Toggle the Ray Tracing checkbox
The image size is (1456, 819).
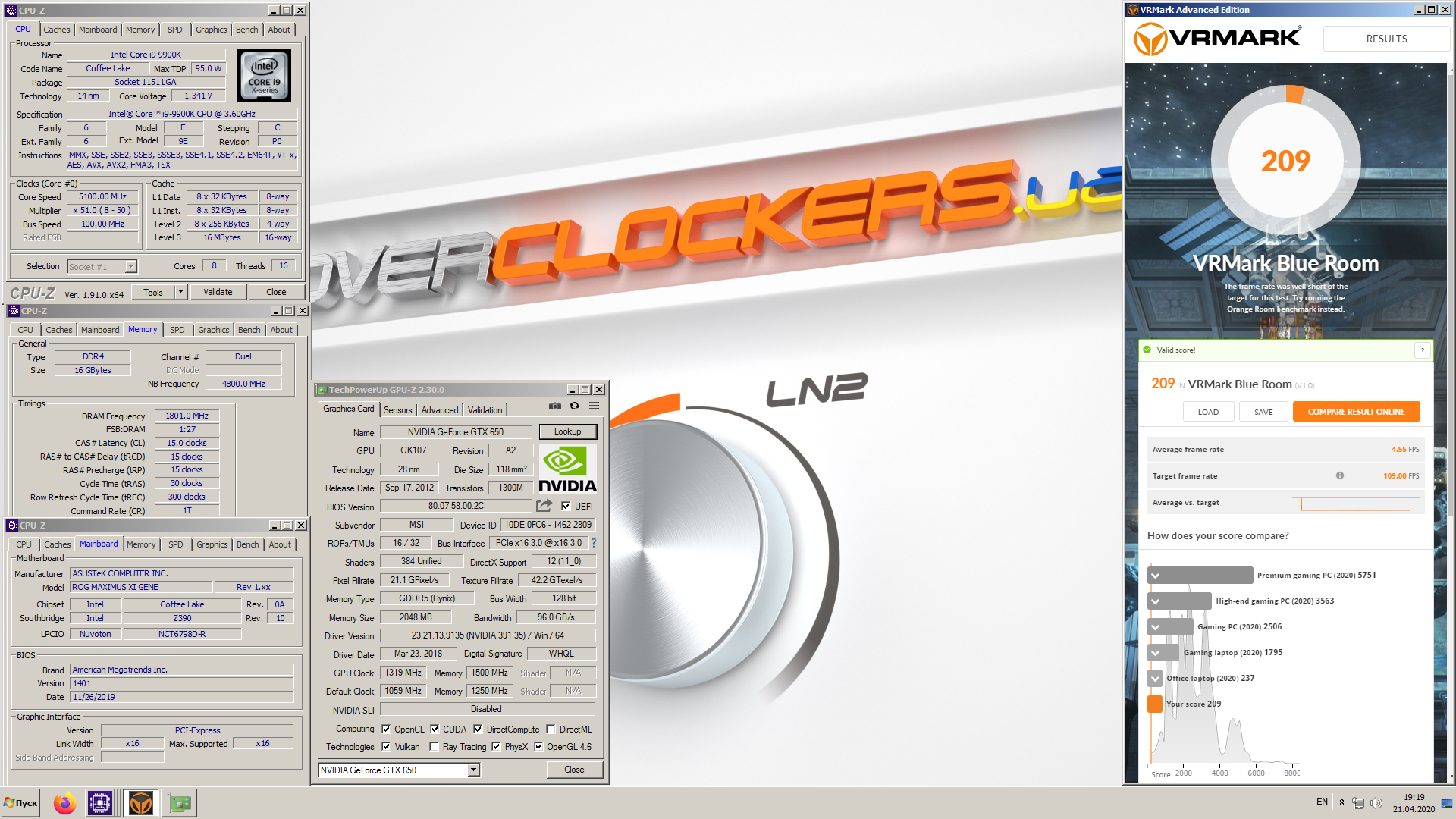(x=434, y=747)
